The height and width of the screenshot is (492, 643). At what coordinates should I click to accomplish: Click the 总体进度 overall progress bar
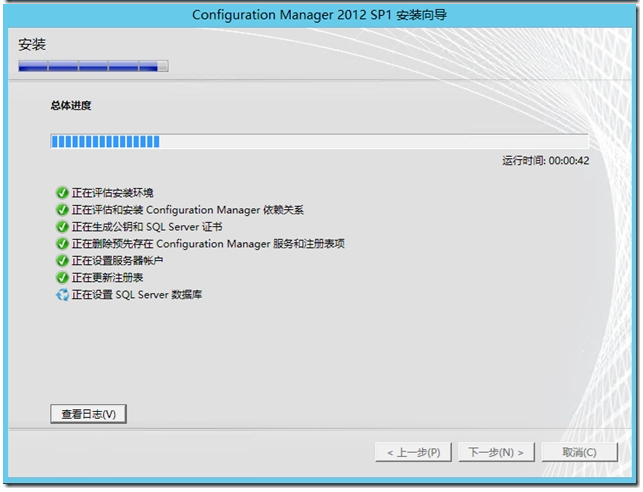click(x=319, y=141)
